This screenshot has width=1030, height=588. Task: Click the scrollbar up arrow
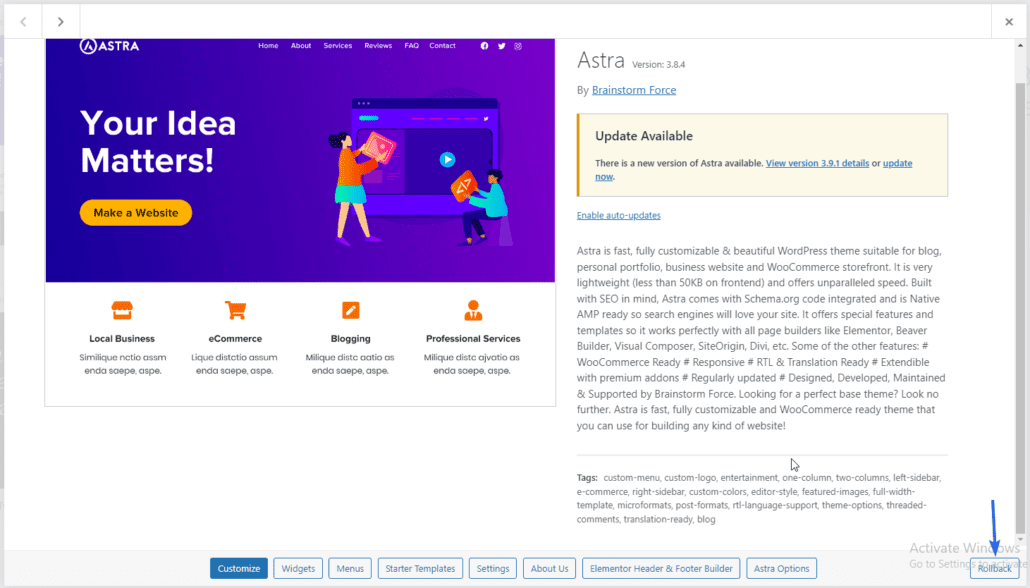[x=1020, y=46]
